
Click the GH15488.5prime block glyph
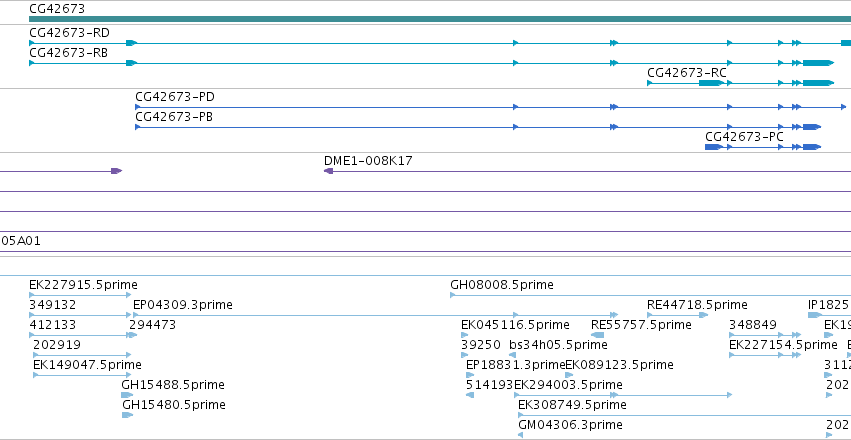(x=127, y=395)
